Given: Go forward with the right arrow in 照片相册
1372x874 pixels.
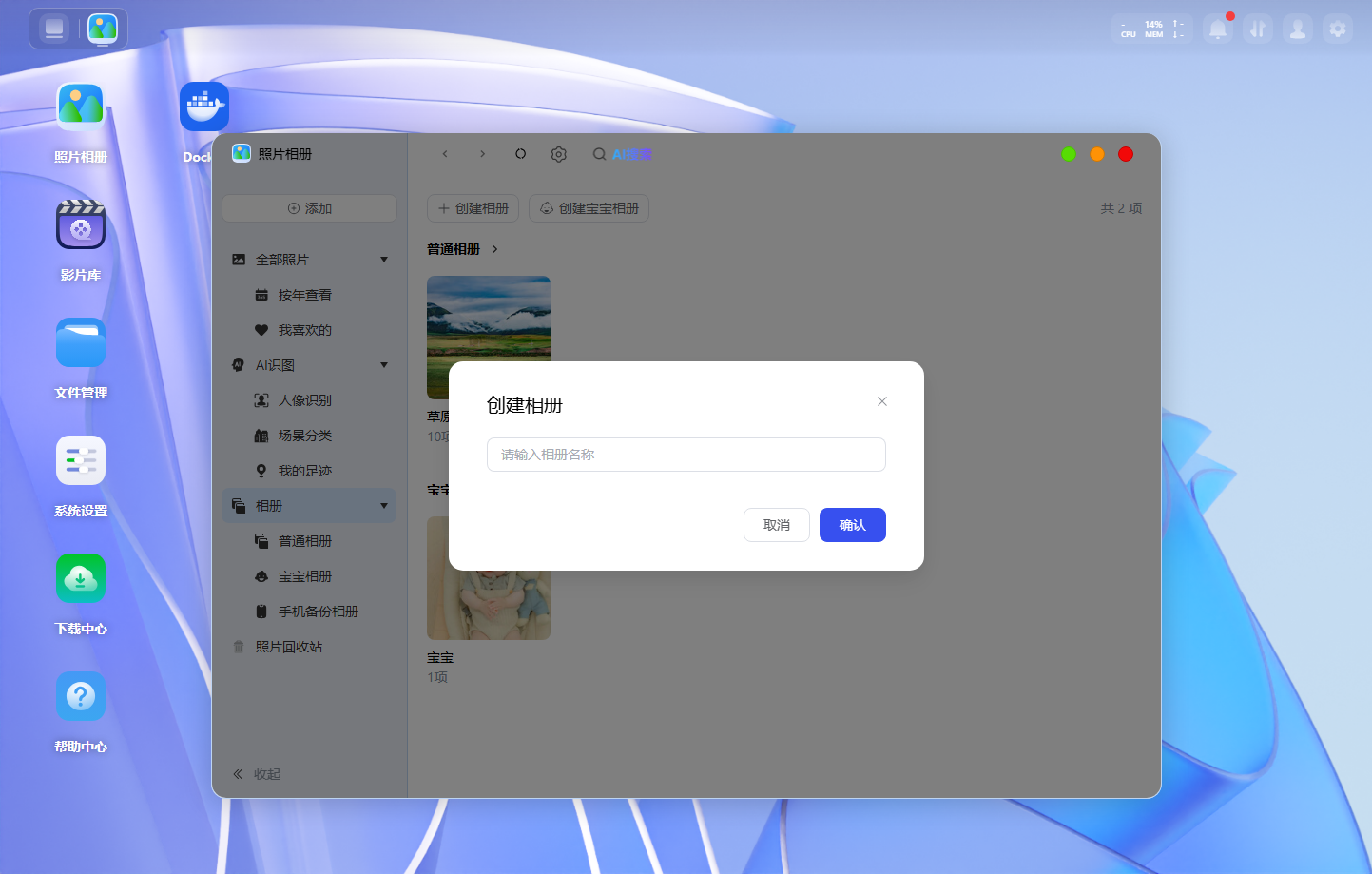Looking at the screenshot, I should point(483,154).
